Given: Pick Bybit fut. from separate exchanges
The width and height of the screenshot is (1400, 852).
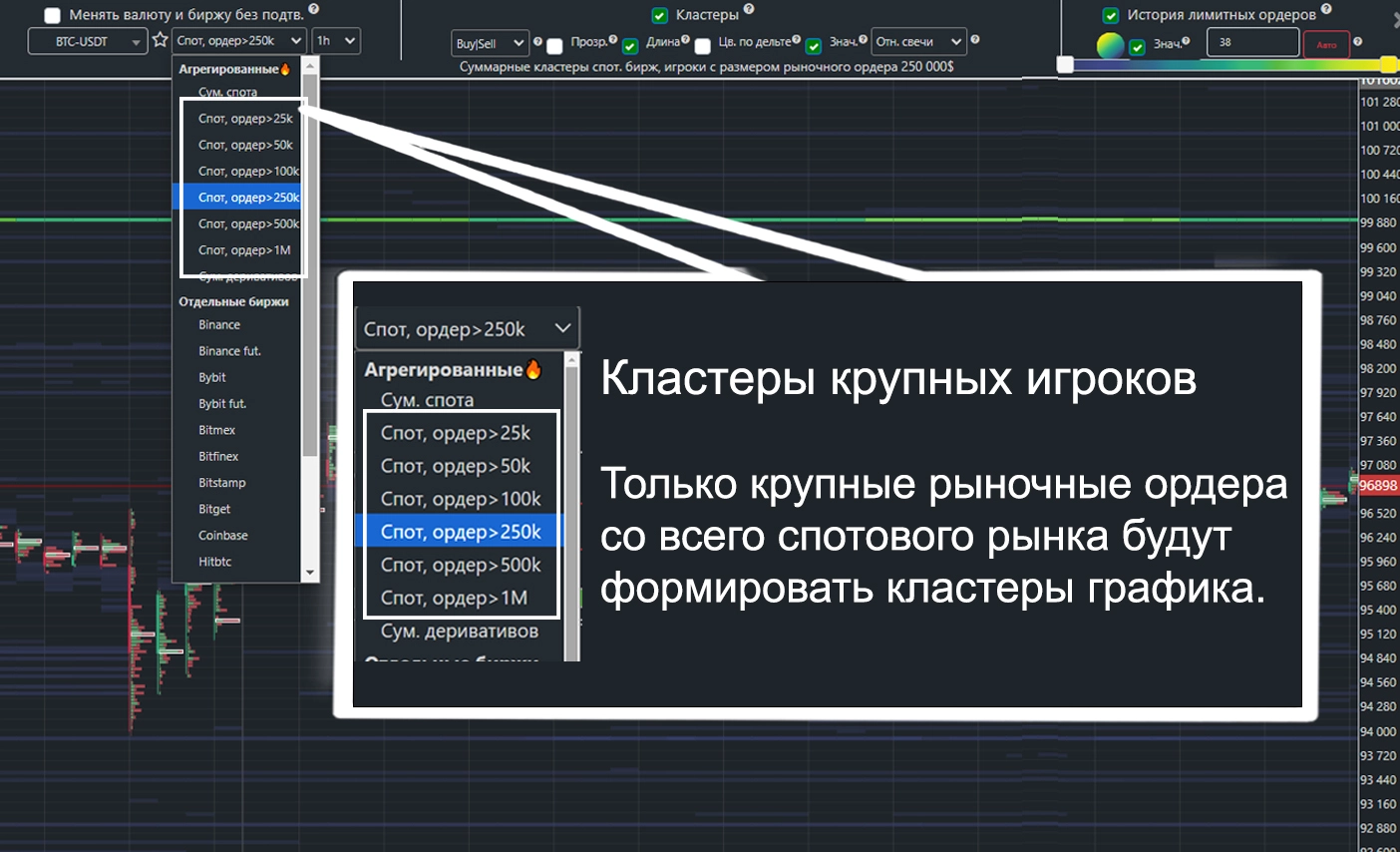Looking at the screenshot, I should (222, 404).
